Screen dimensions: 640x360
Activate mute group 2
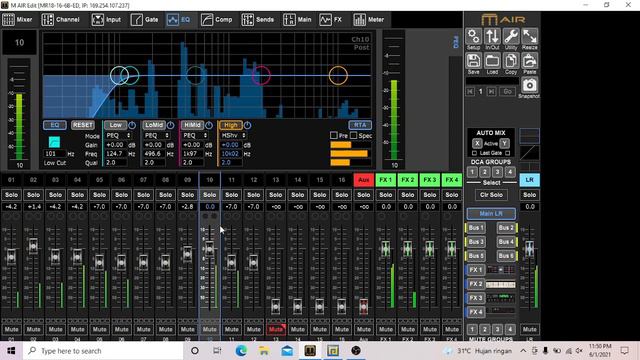(485, 329)
